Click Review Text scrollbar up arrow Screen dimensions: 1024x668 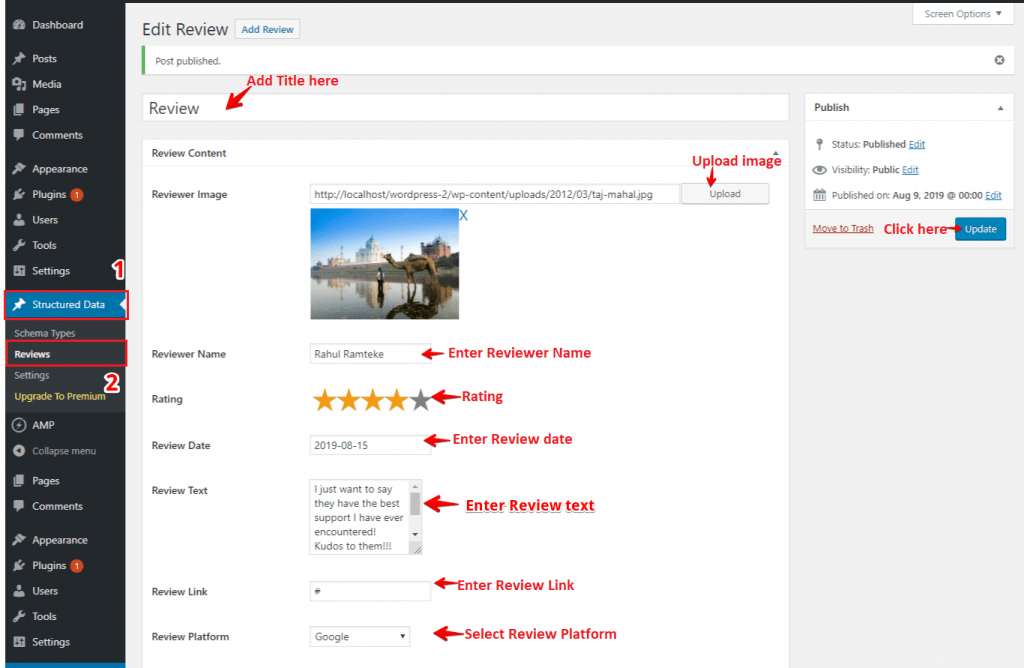point(415,486)
